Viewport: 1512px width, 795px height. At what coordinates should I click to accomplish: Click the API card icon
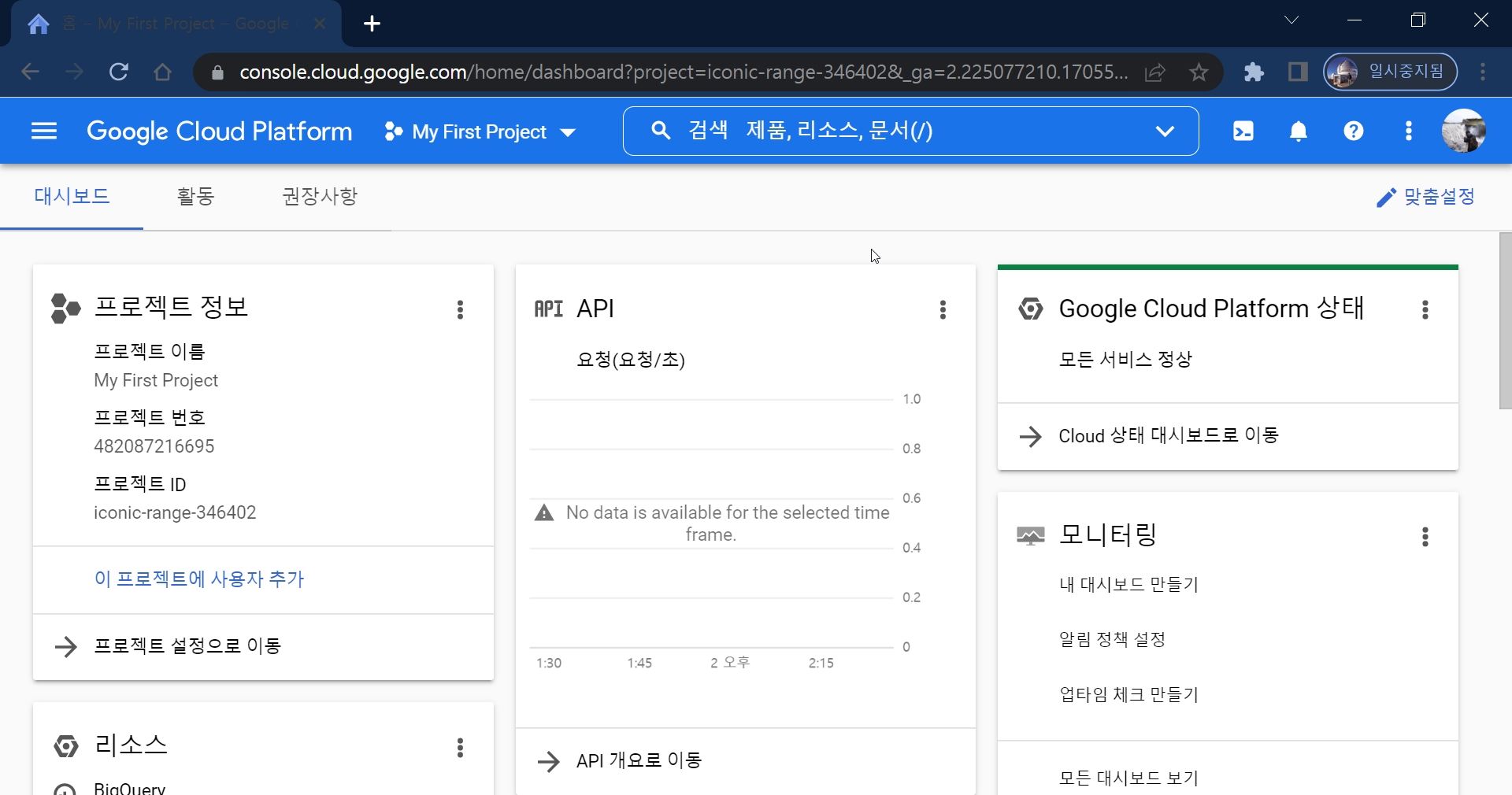(x=549, y=309)
